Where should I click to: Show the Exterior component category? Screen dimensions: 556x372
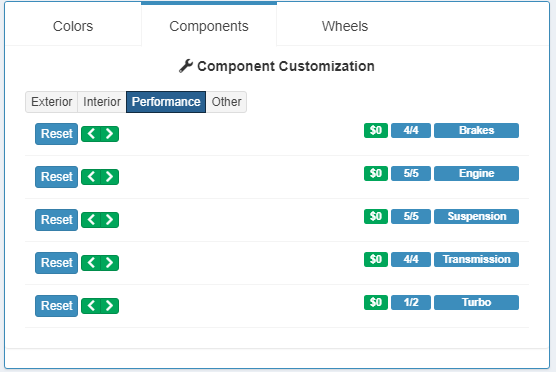point(51,102)
